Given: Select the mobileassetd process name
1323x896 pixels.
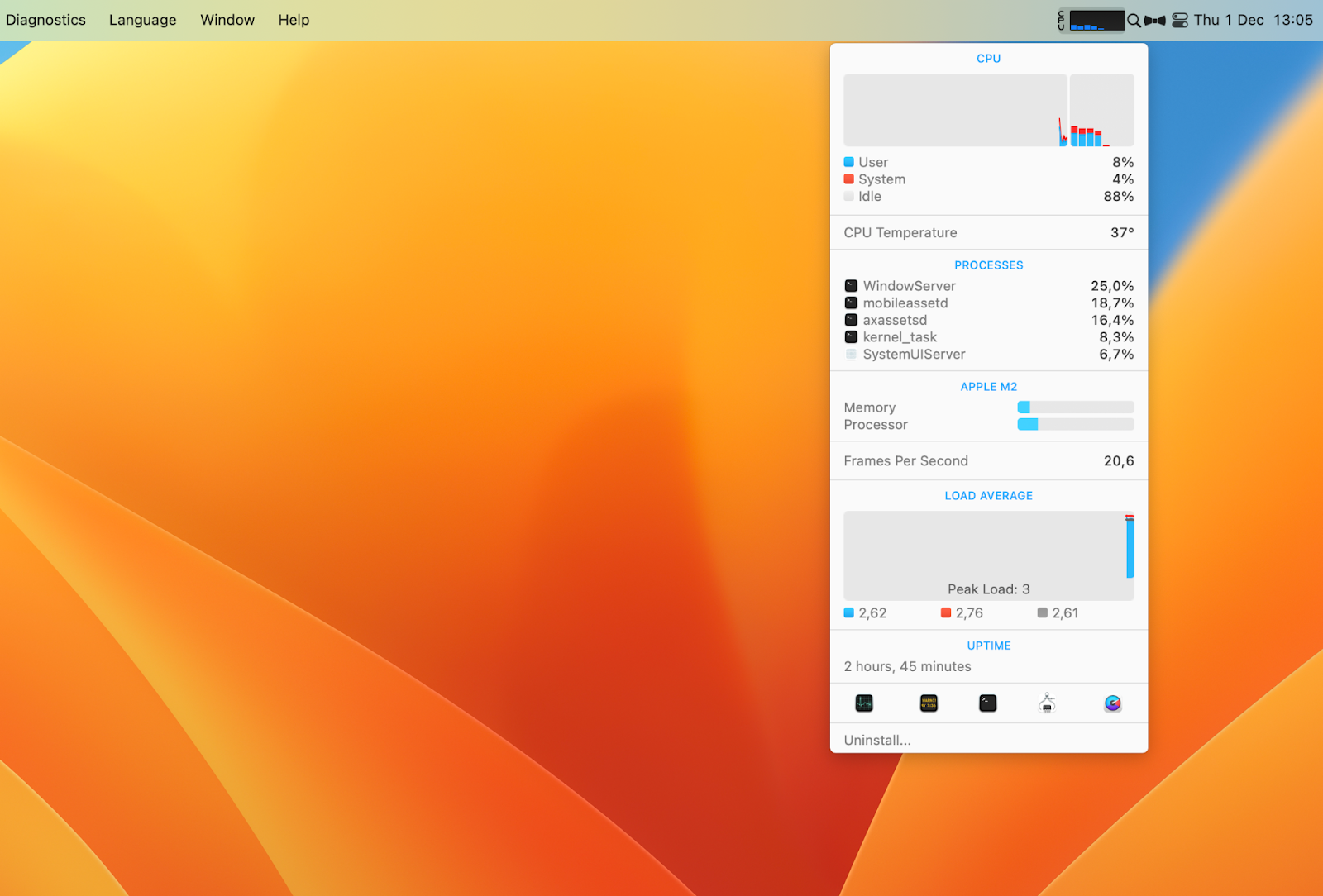Looking at the screenshot, I should pos(905,303).
